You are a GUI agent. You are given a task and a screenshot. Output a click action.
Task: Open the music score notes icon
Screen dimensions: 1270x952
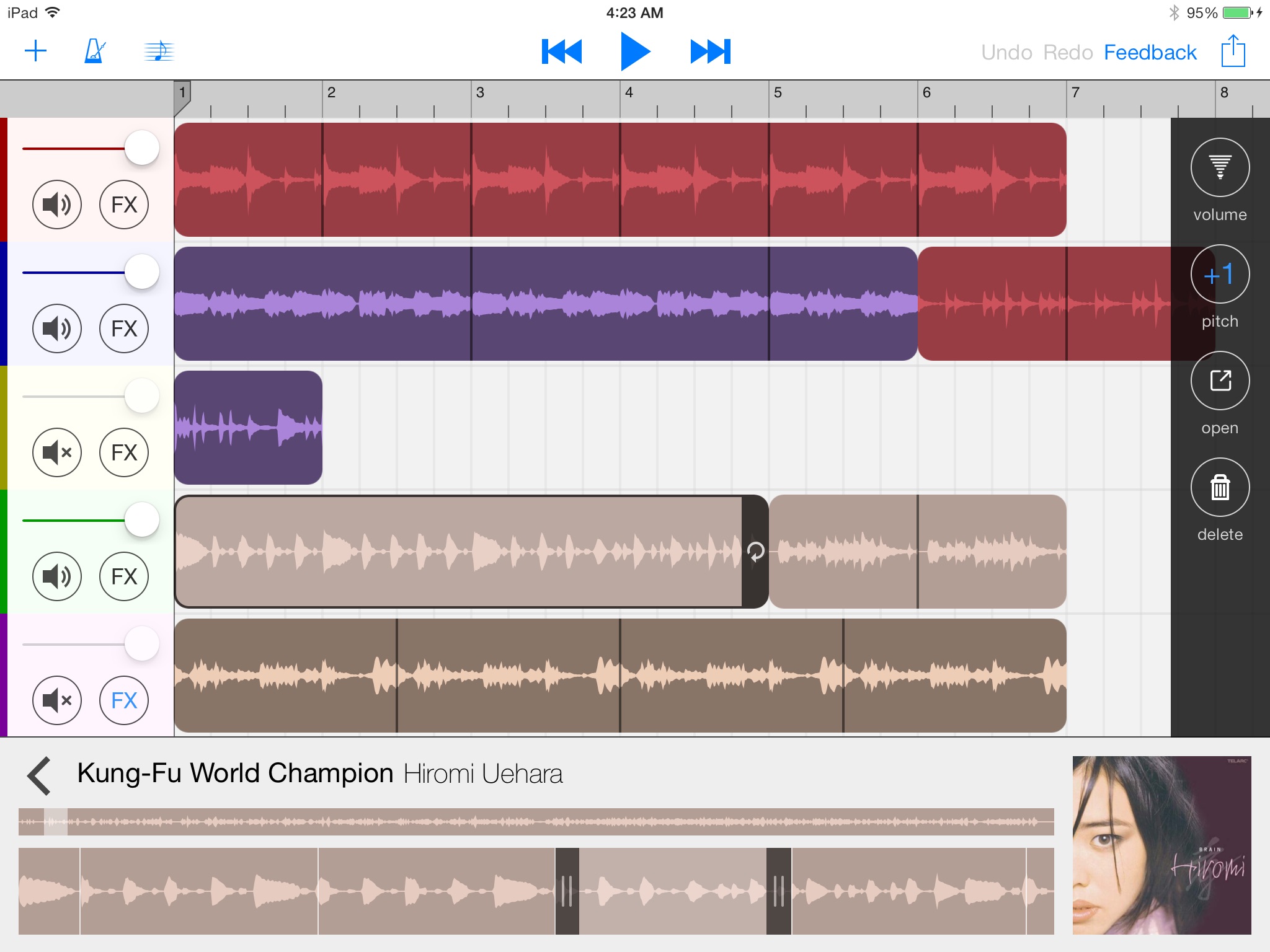tap(159, 51)
